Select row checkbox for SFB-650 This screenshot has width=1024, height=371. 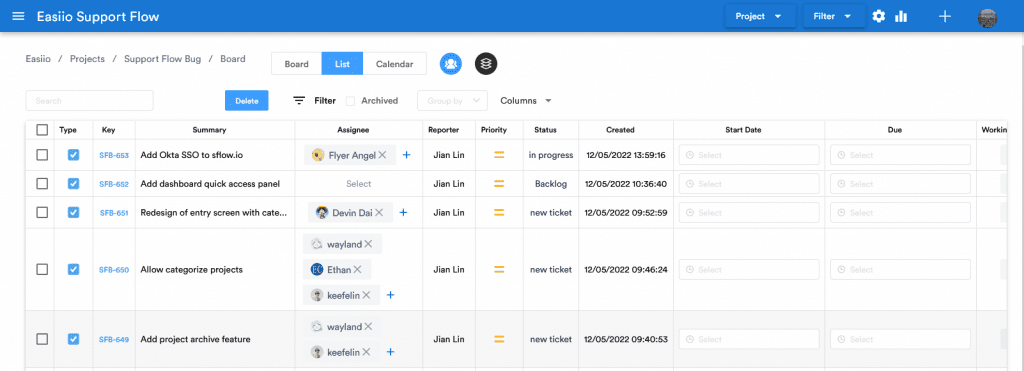click(42, 269)
